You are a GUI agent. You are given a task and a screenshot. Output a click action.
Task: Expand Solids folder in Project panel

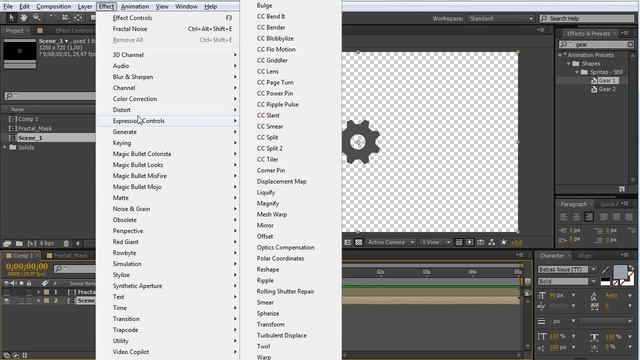point(5,147)
